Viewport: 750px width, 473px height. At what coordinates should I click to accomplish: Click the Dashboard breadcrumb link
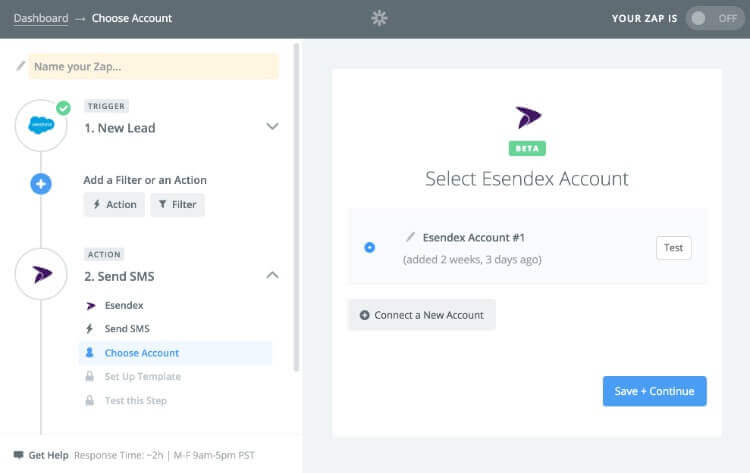coord(41,18)
